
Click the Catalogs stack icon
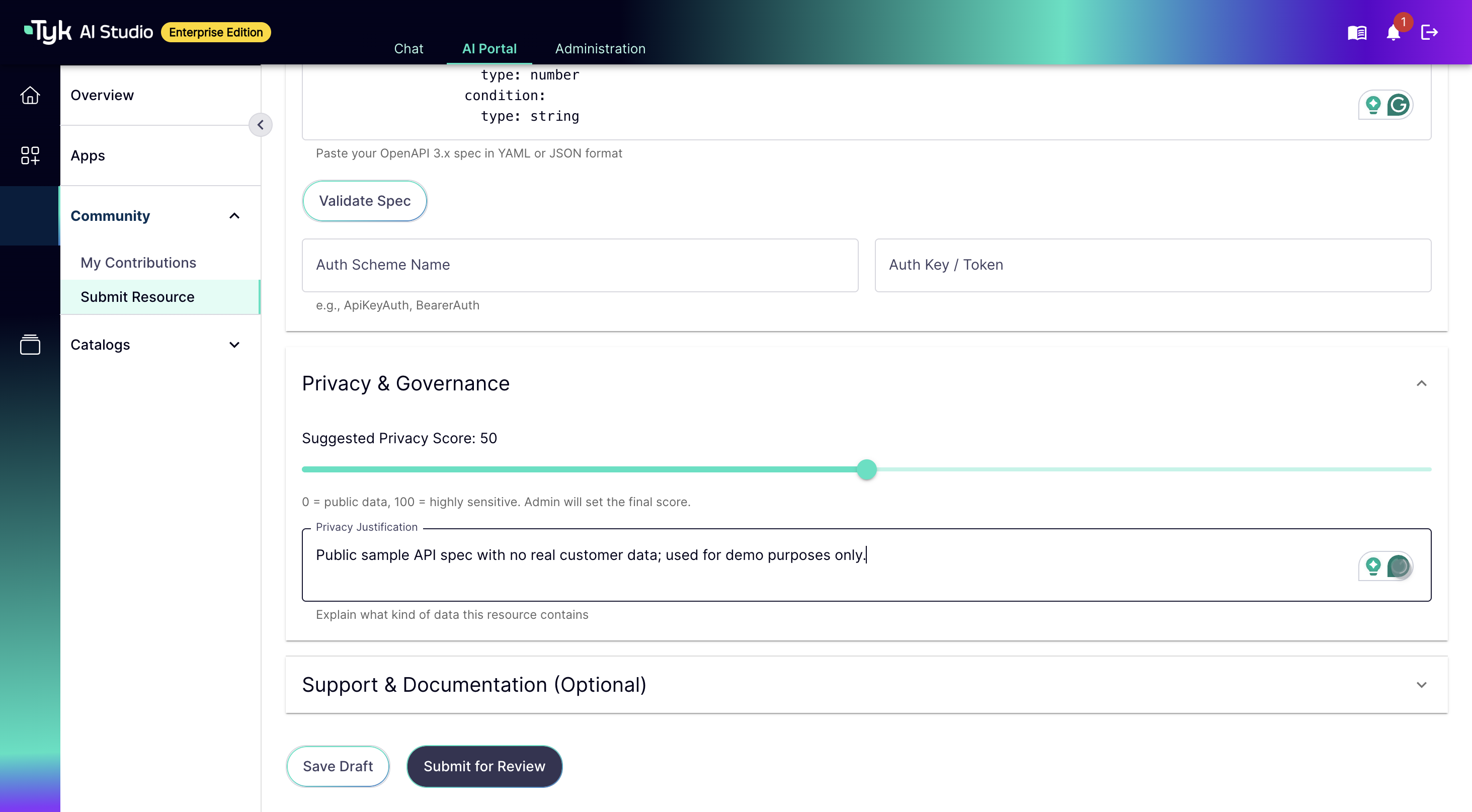[x=30, y=345]
